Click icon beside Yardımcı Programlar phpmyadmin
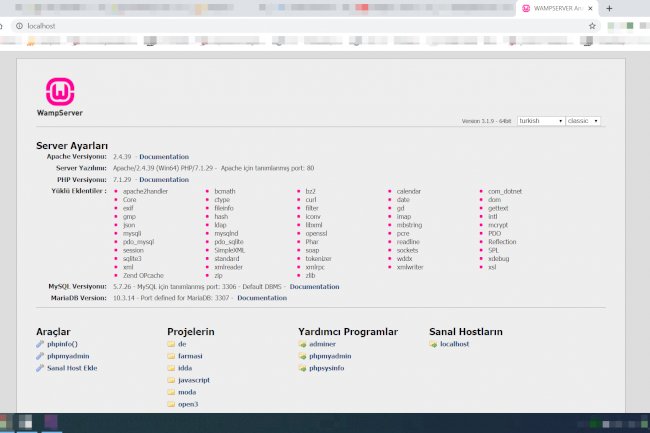Image resolution: width=650 pixels, height=433 pixels. click(x=302, y=356)
